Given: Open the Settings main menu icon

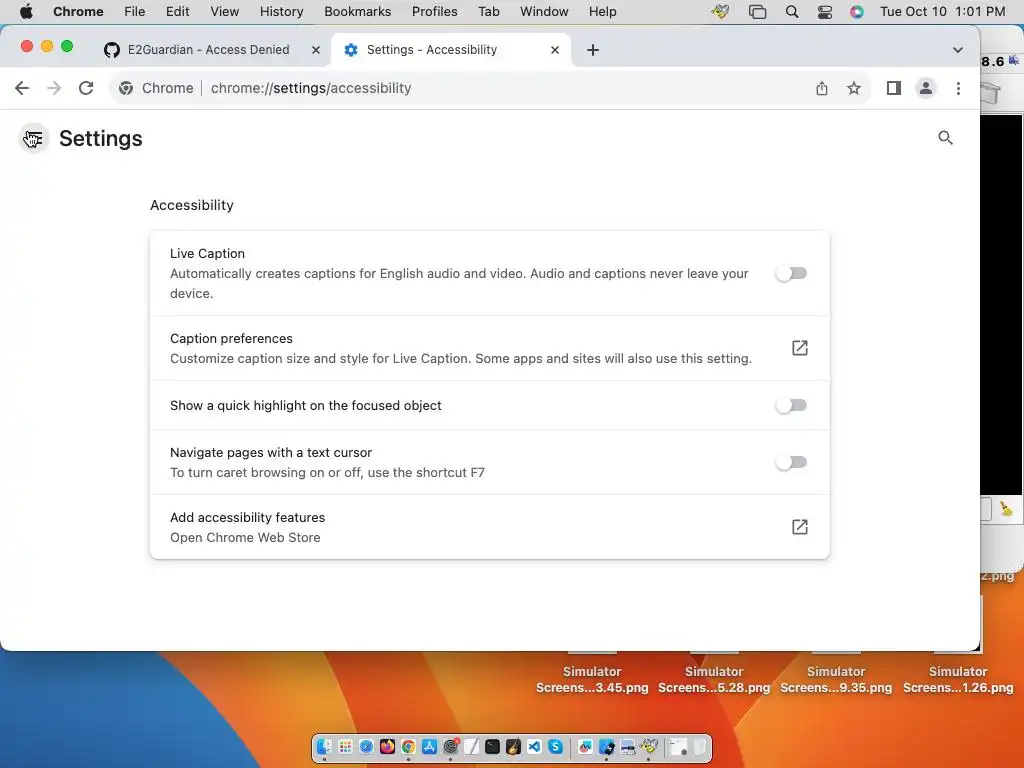Looking at the screenshot, I should pyautogui.click(x=33, y=138).
